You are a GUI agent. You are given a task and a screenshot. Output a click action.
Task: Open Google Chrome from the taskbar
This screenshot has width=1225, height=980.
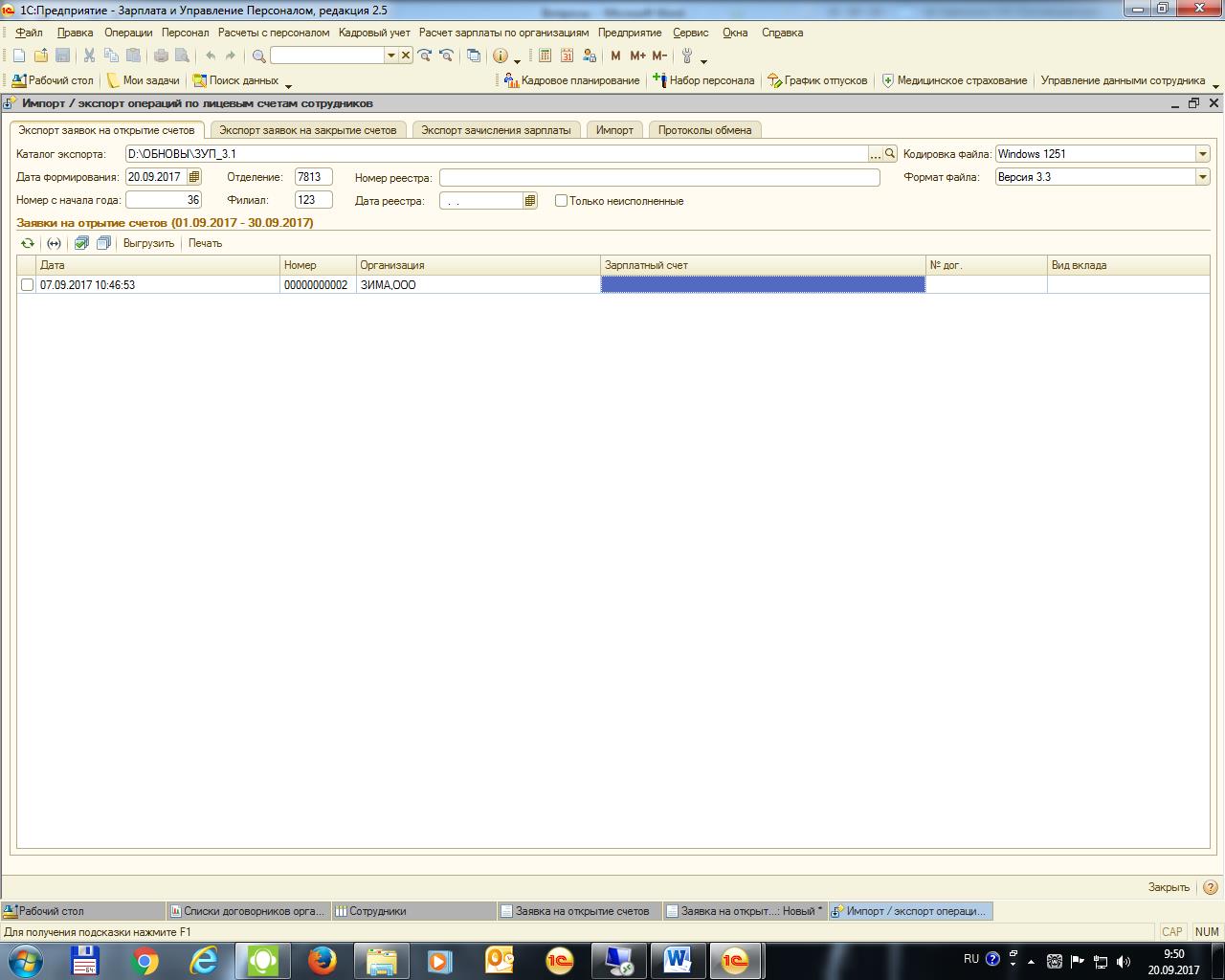pyautogui.click(x=145, y=960)
